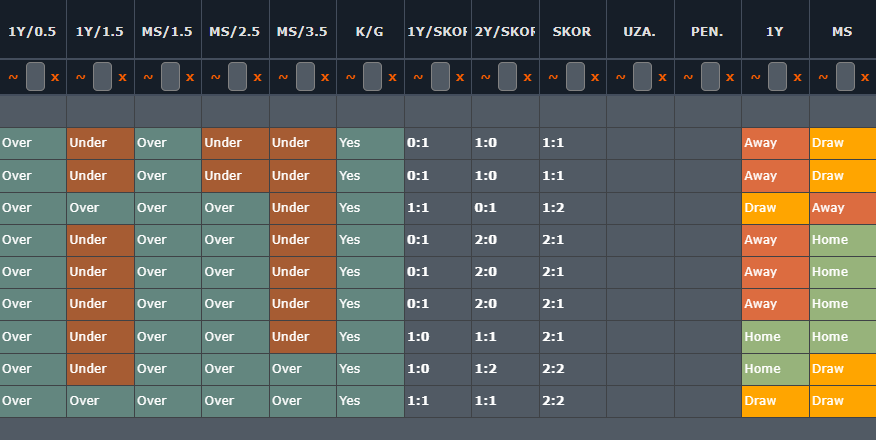Click the K/G column header
The height and width of the screenshot is (440, 876).
click(x=370, y=31)
